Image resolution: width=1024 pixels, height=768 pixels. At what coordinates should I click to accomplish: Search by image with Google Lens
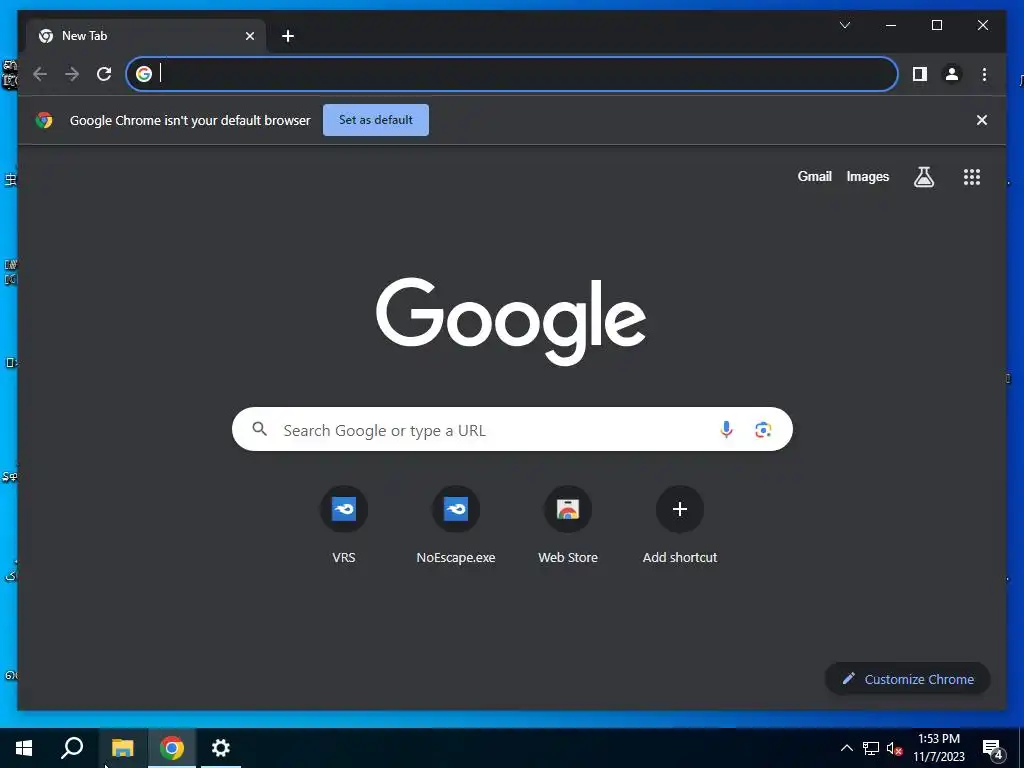tap(763, 430)
